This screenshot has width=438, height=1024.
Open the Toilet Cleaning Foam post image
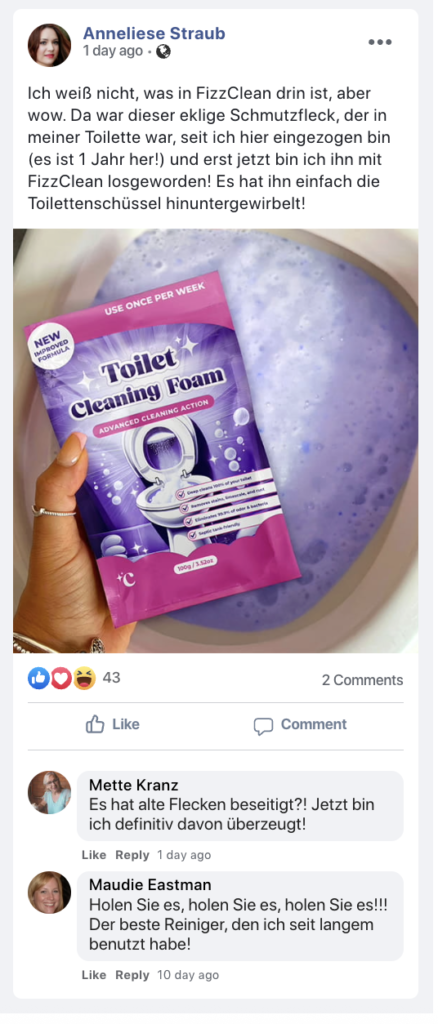click(215, 440)
